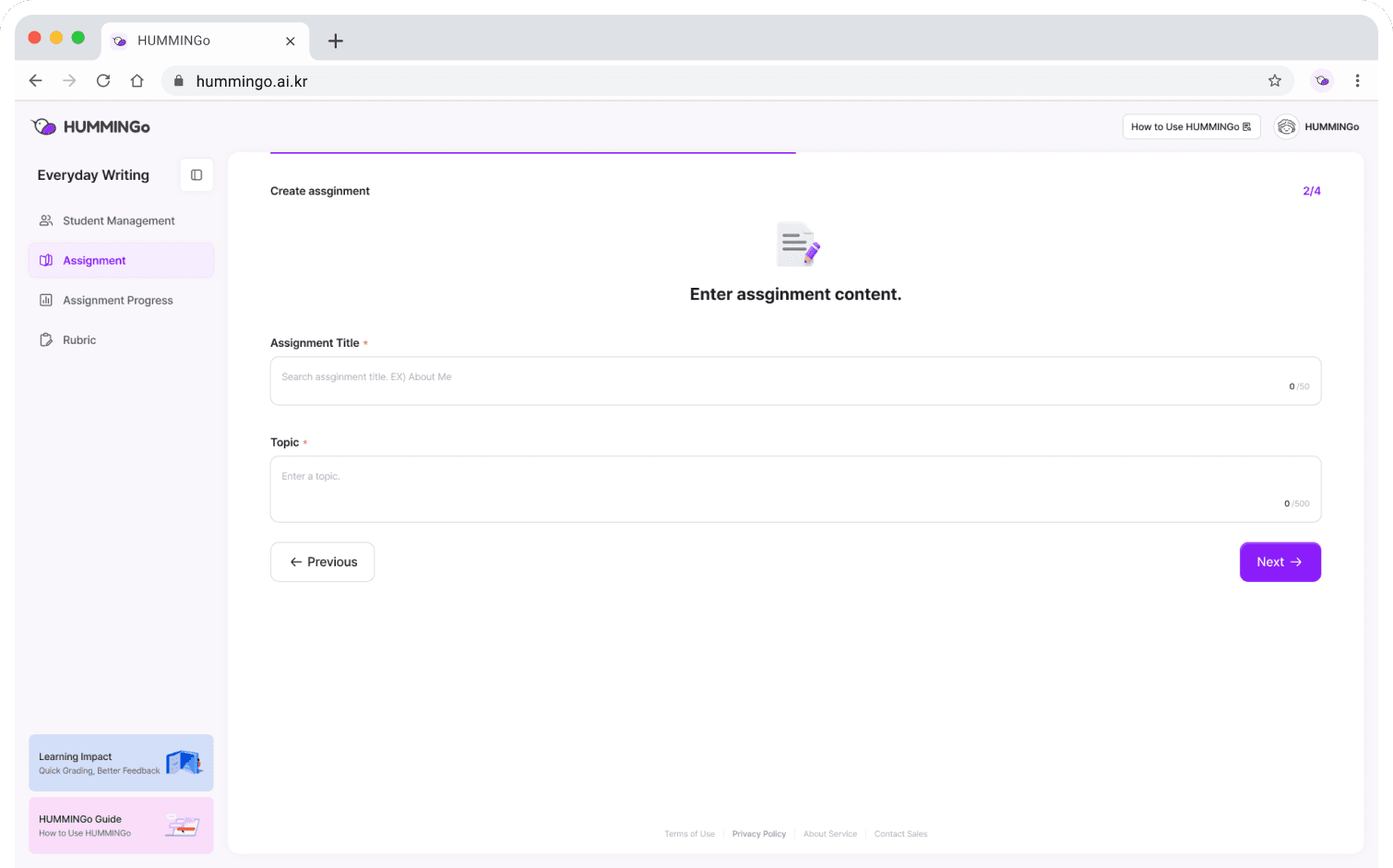Select the Assignment sidebar item
The width and height of the screenshot is (1393, 868).
(x=94, y=260)
